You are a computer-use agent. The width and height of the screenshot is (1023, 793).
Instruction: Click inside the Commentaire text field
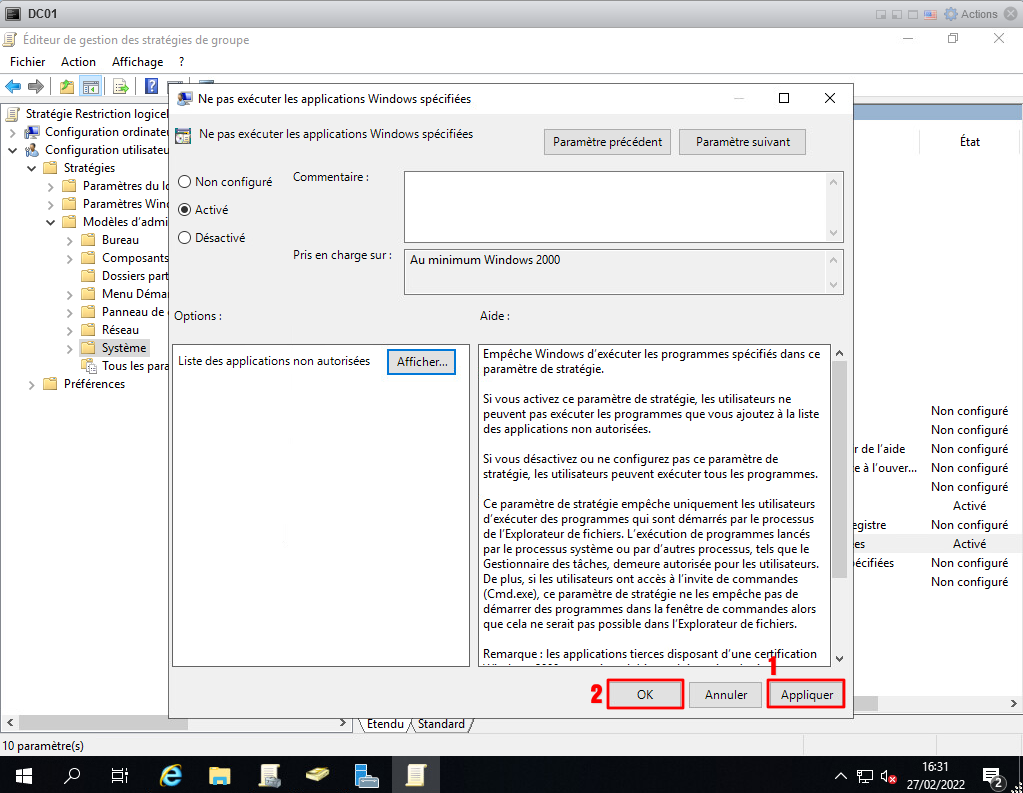coord(615,206)
